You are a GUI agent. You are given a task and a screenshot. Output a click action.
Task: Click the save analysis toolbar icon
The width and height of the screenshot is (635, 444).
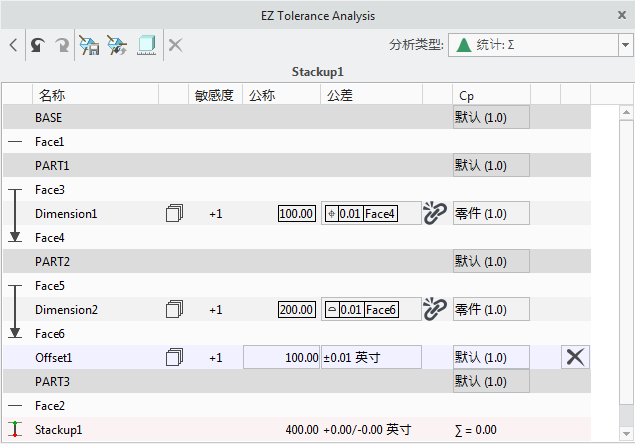89,45
